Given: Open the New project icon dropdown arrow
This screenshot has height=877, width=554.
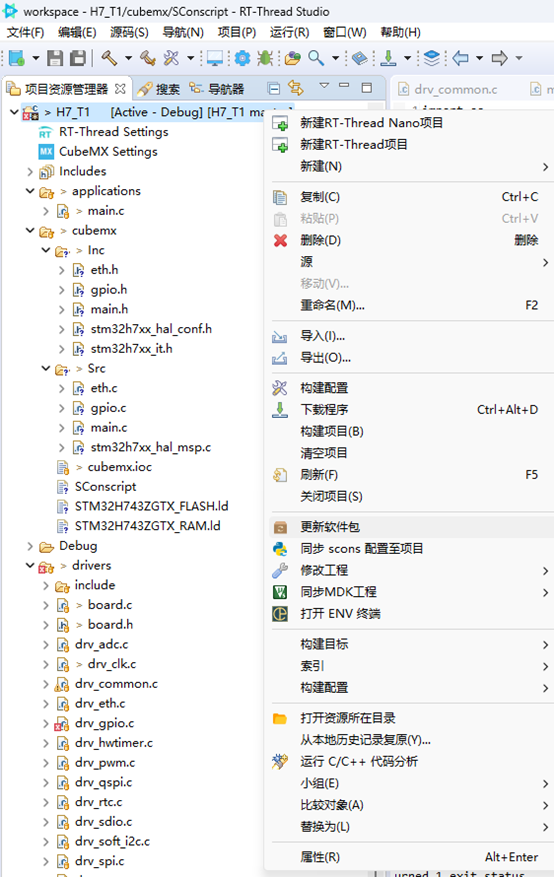Looking at the screenshot, I should 36,58.
